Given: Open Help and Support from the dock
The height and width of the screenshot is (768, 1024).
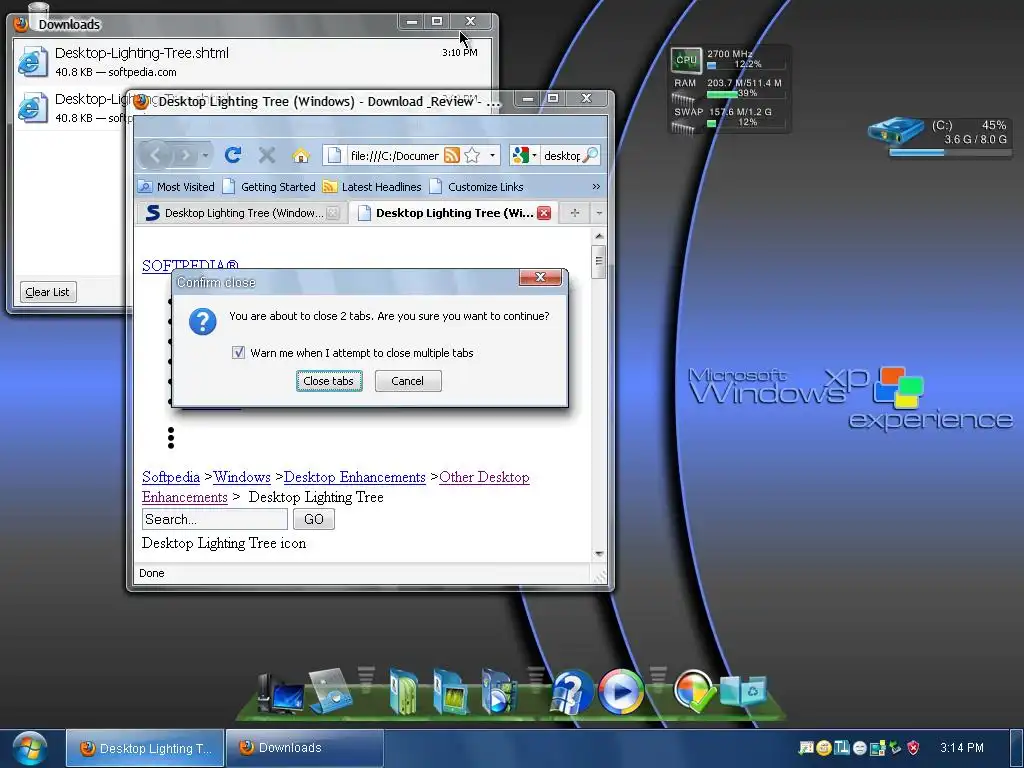Looking at the screenshot, I should point(571,692).
